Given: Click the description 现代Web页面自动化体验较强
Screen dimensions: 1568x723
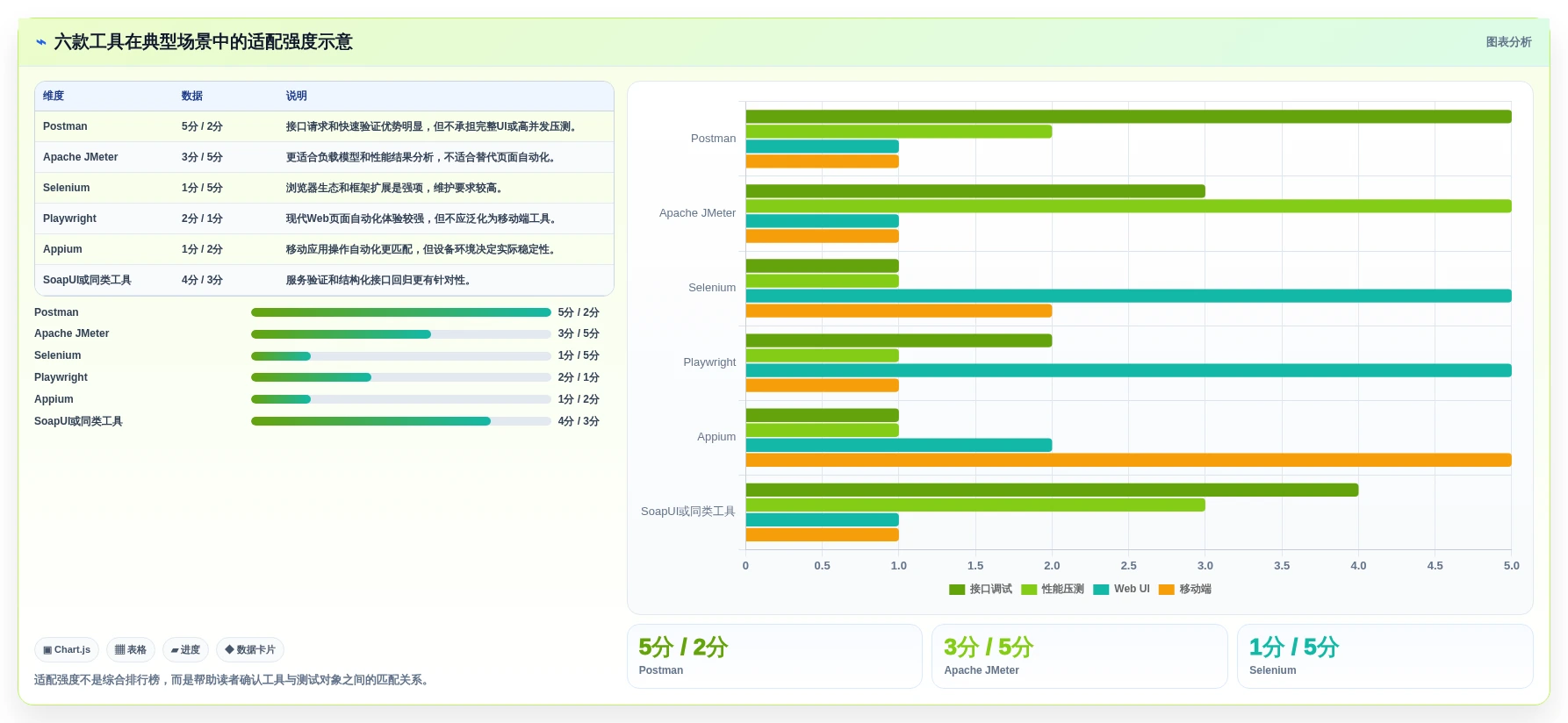Looking at the screenshot, I should pyautogui.click(x=423, y=218).
